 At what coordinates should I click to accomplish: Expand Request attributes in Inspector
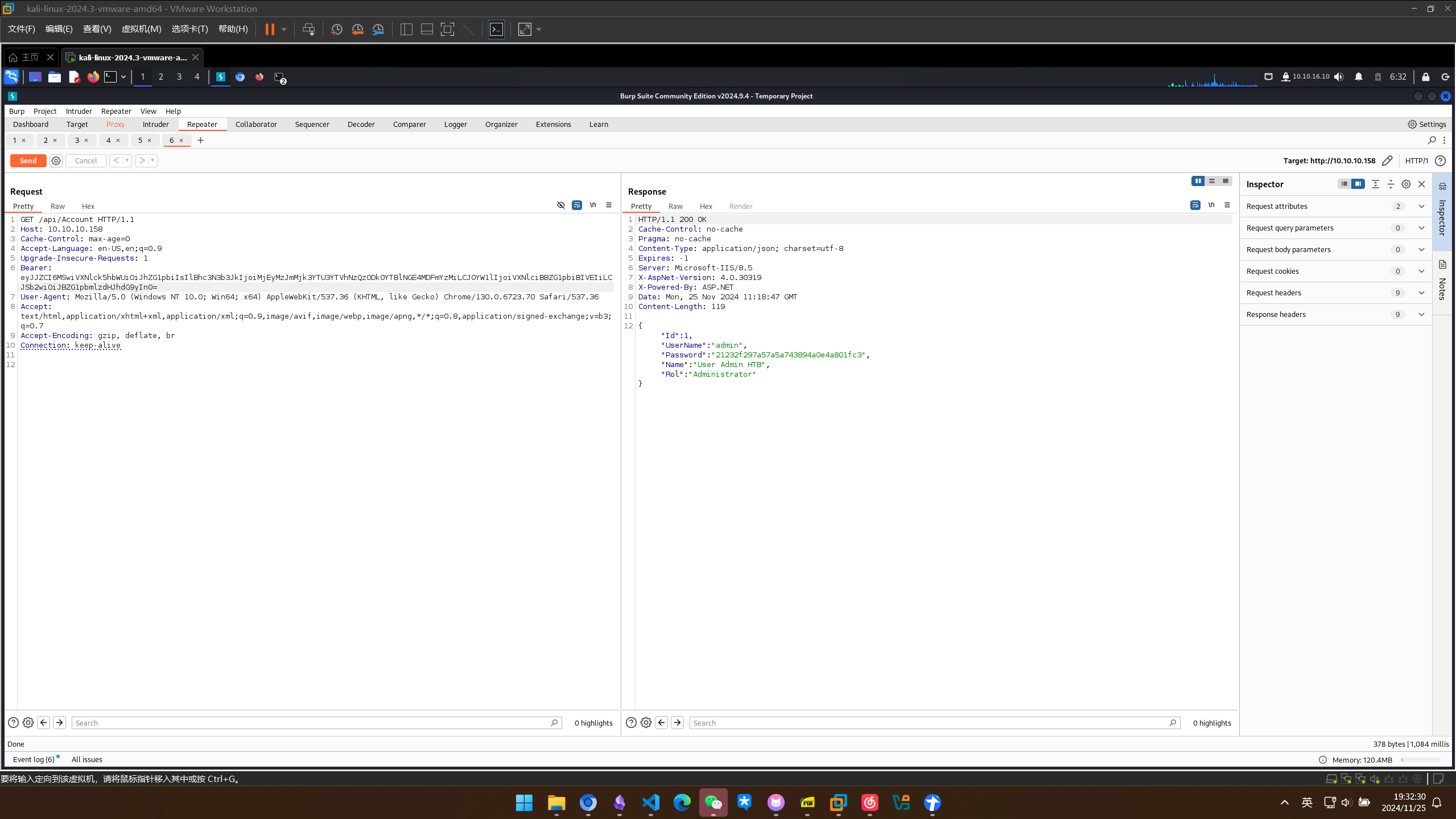[x=1421, y=206]
